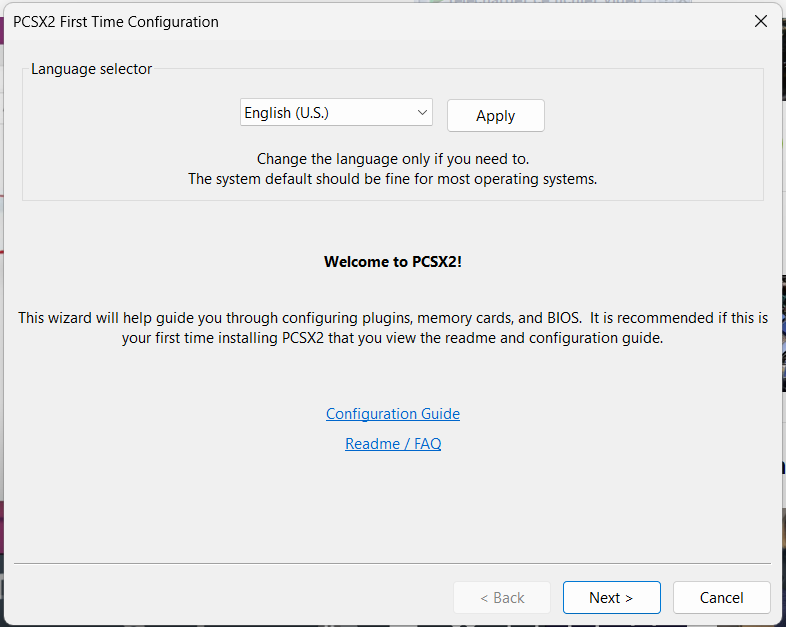Go to the Next wizard page

click(611, 597)
